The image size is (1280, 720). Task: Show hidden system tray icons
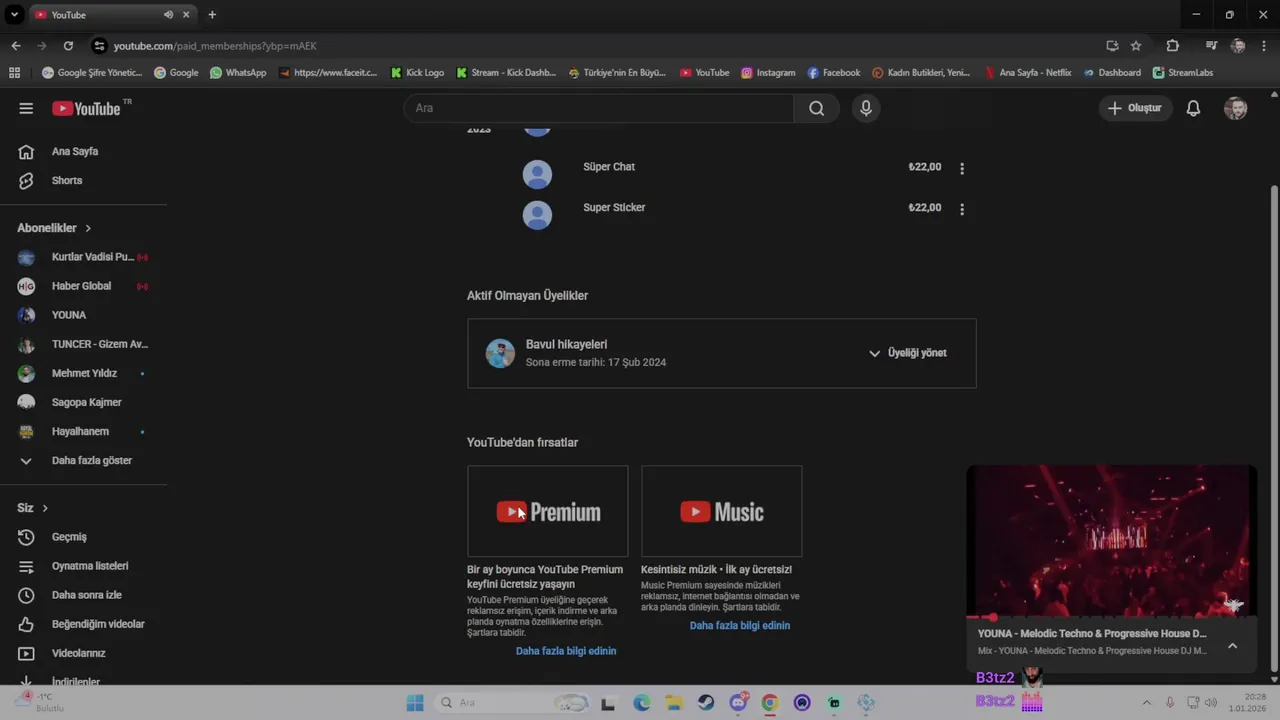point(1146,703)
